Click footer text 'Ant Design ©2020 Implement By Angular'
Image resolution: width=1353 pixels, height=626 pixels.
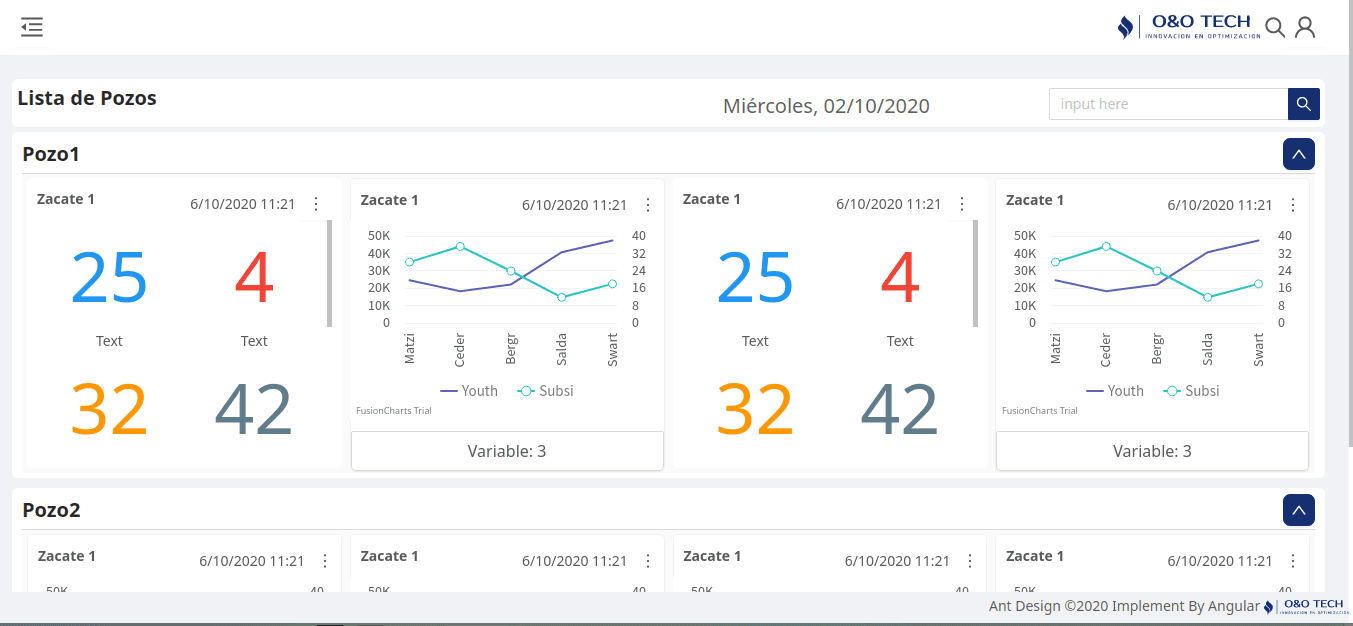click(x=1124, y=606)
